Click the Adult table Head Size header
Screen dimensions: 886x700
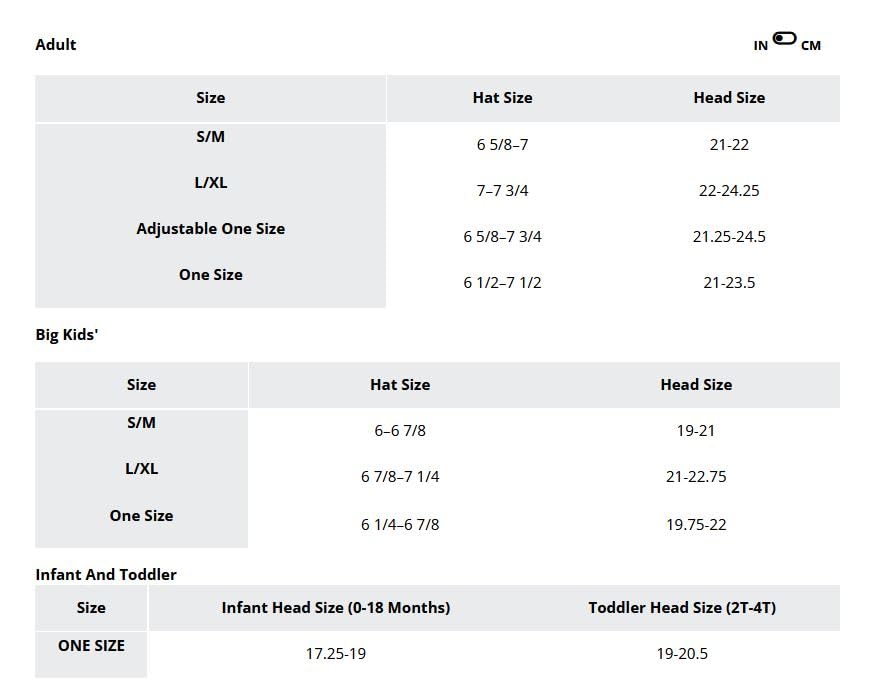pyautogui.click(x=729, y=98)
